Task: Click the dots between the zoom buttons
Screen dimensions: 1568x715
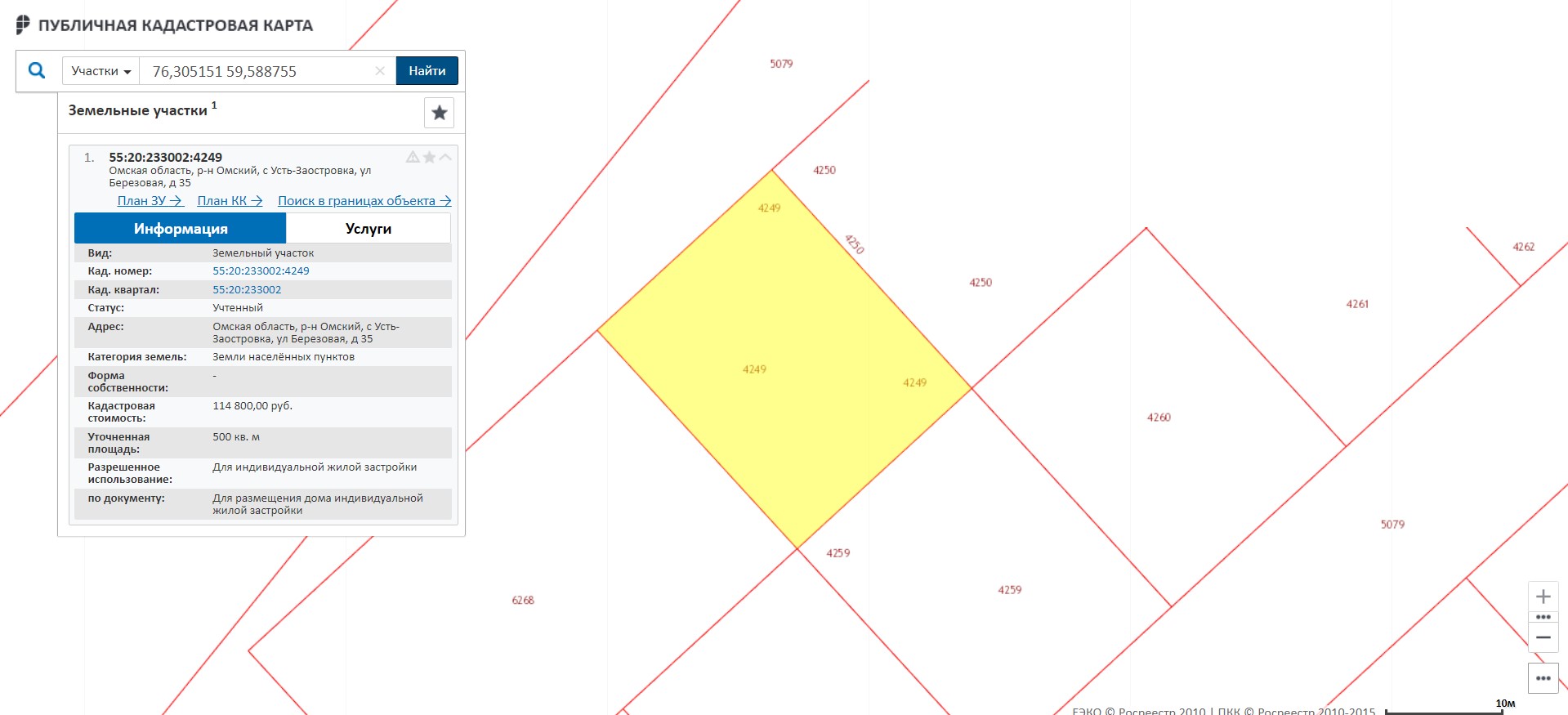Action: 1543,617
